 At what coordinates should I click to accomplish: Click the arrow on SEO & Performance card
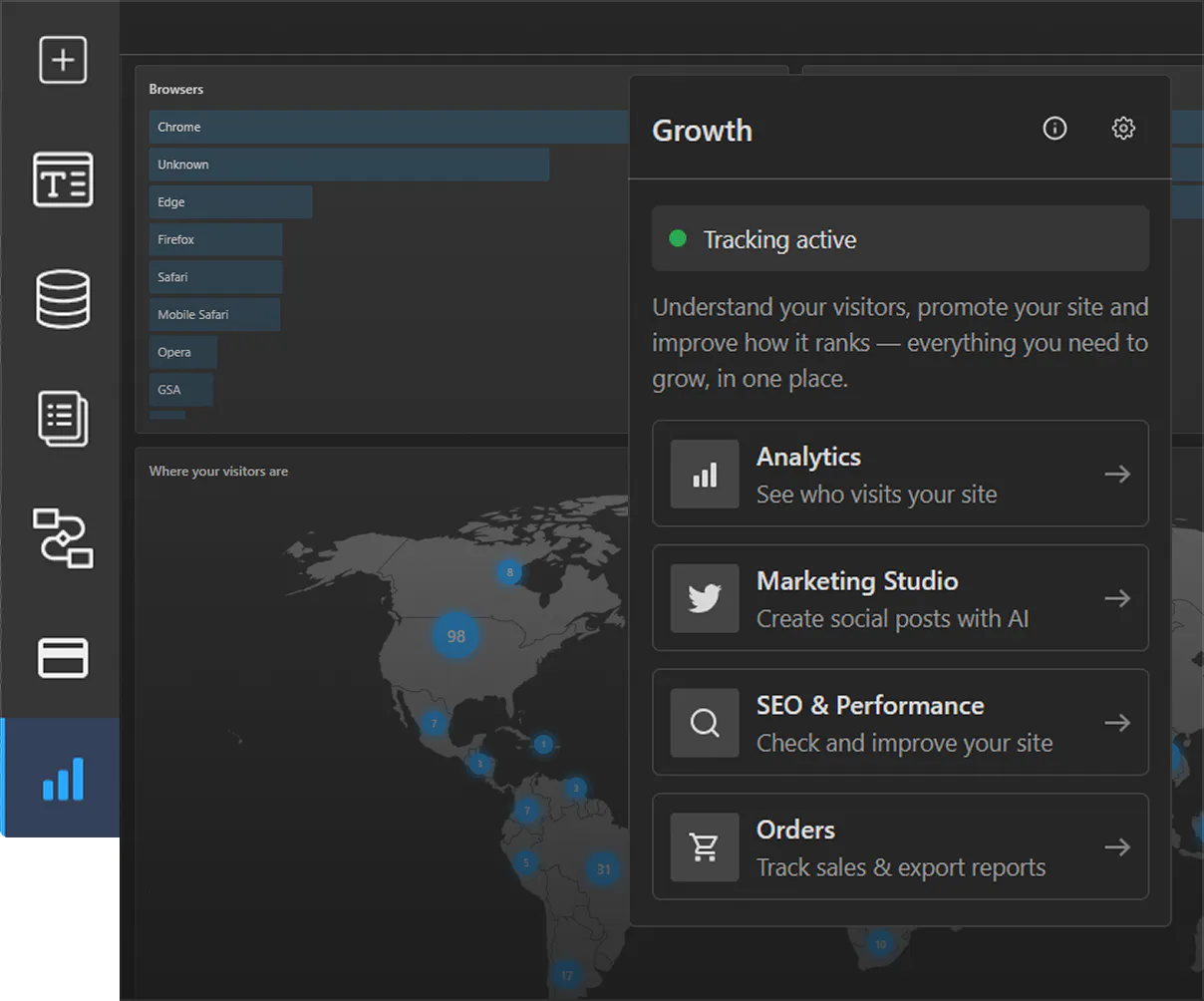(x=1117, y=723)
